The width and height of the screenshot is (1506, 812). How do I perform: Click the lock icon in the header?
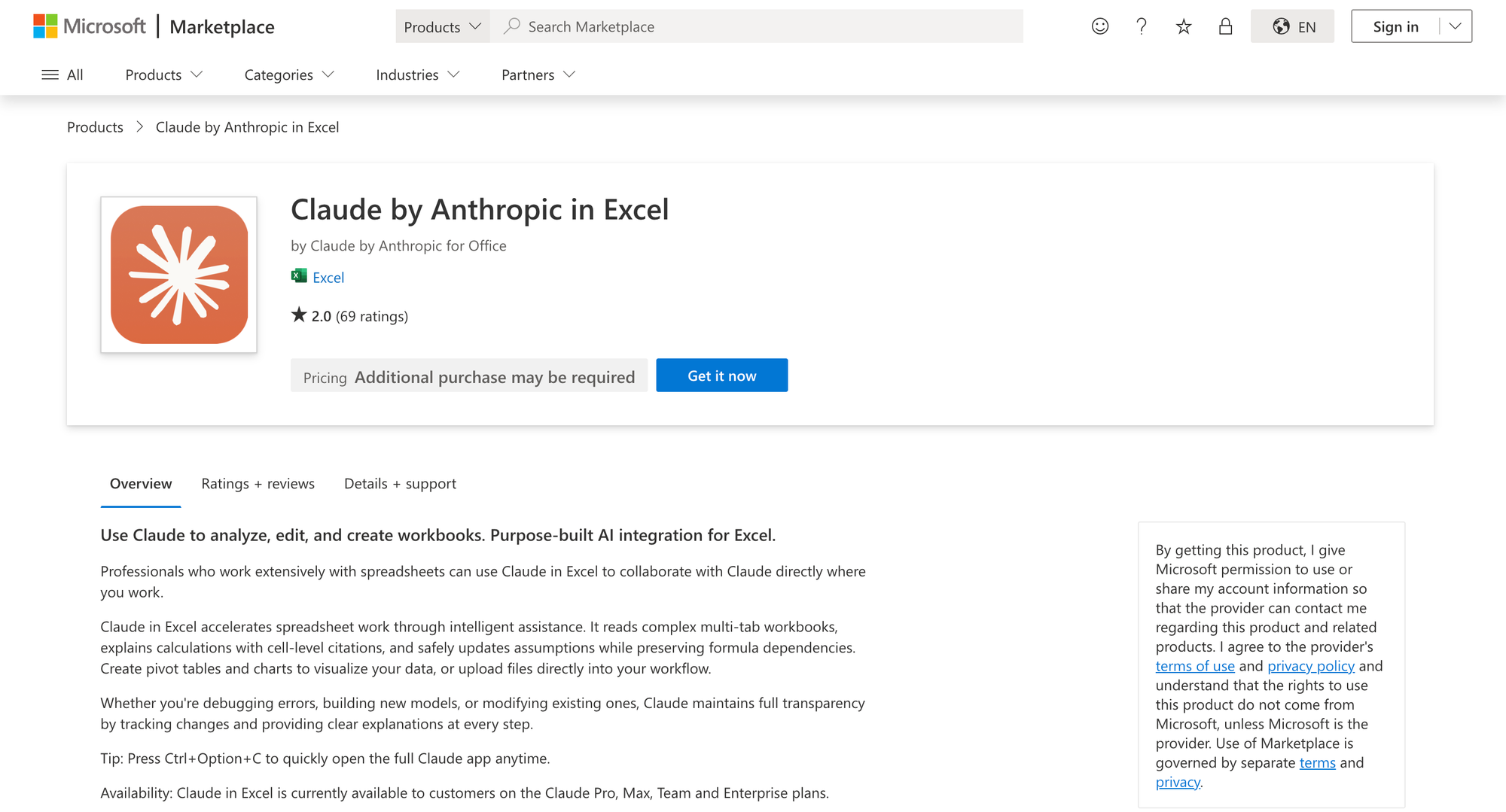coord(1225,26)
